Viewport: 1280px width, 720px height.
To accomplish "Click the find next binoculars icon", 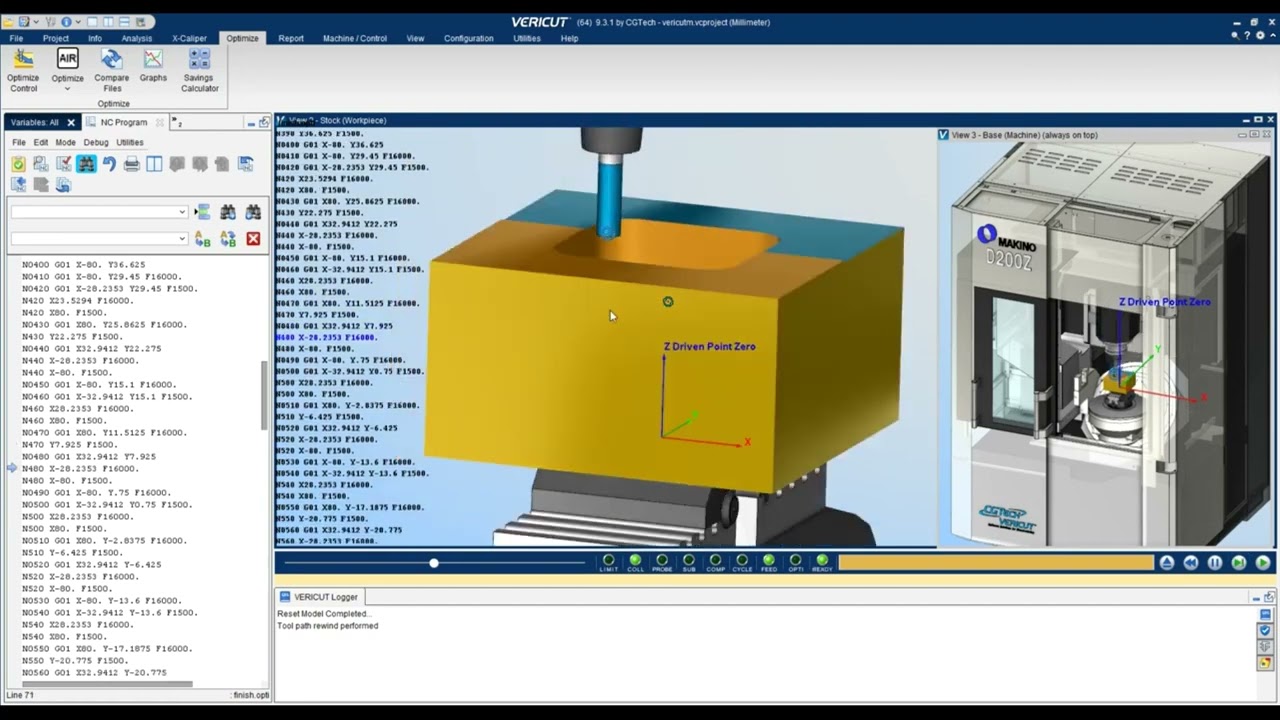I will click(x=228, y=212).
